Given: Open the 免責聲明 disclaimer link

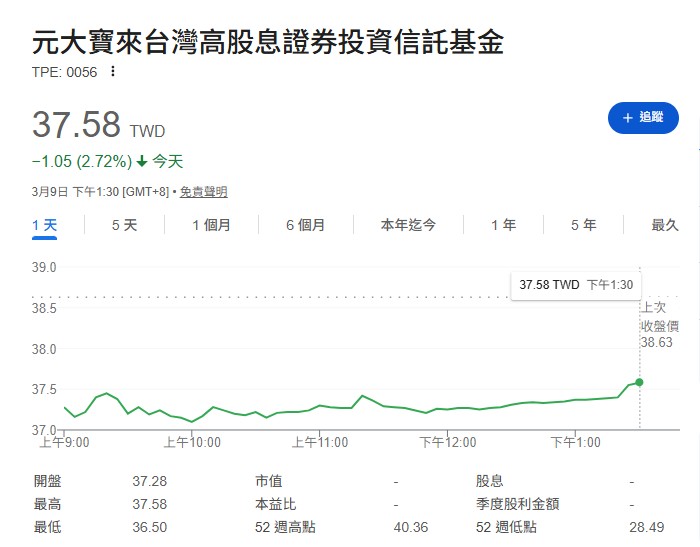Looking at the screenshot, I should coord(203,192).
